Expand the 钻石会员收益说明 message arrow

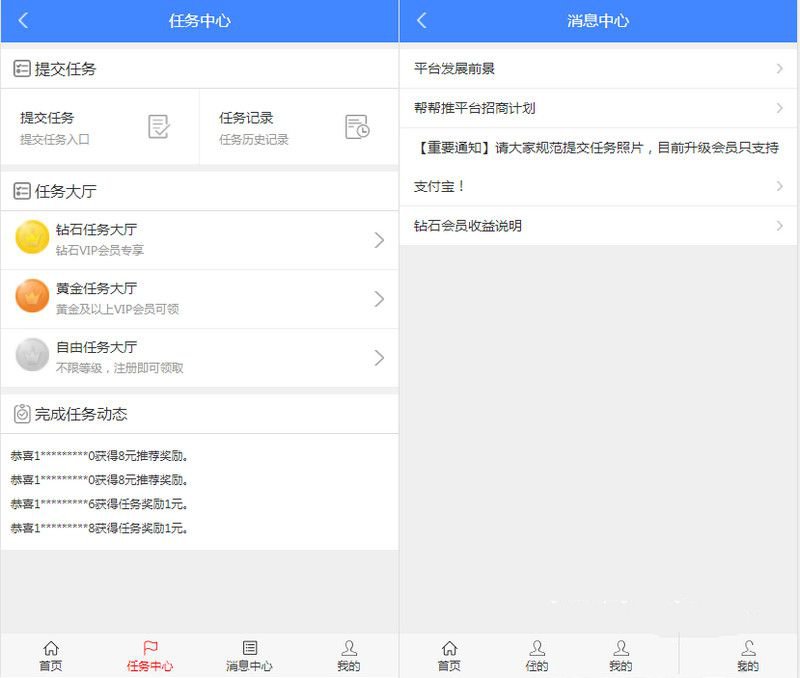click(x=779, y=225)
